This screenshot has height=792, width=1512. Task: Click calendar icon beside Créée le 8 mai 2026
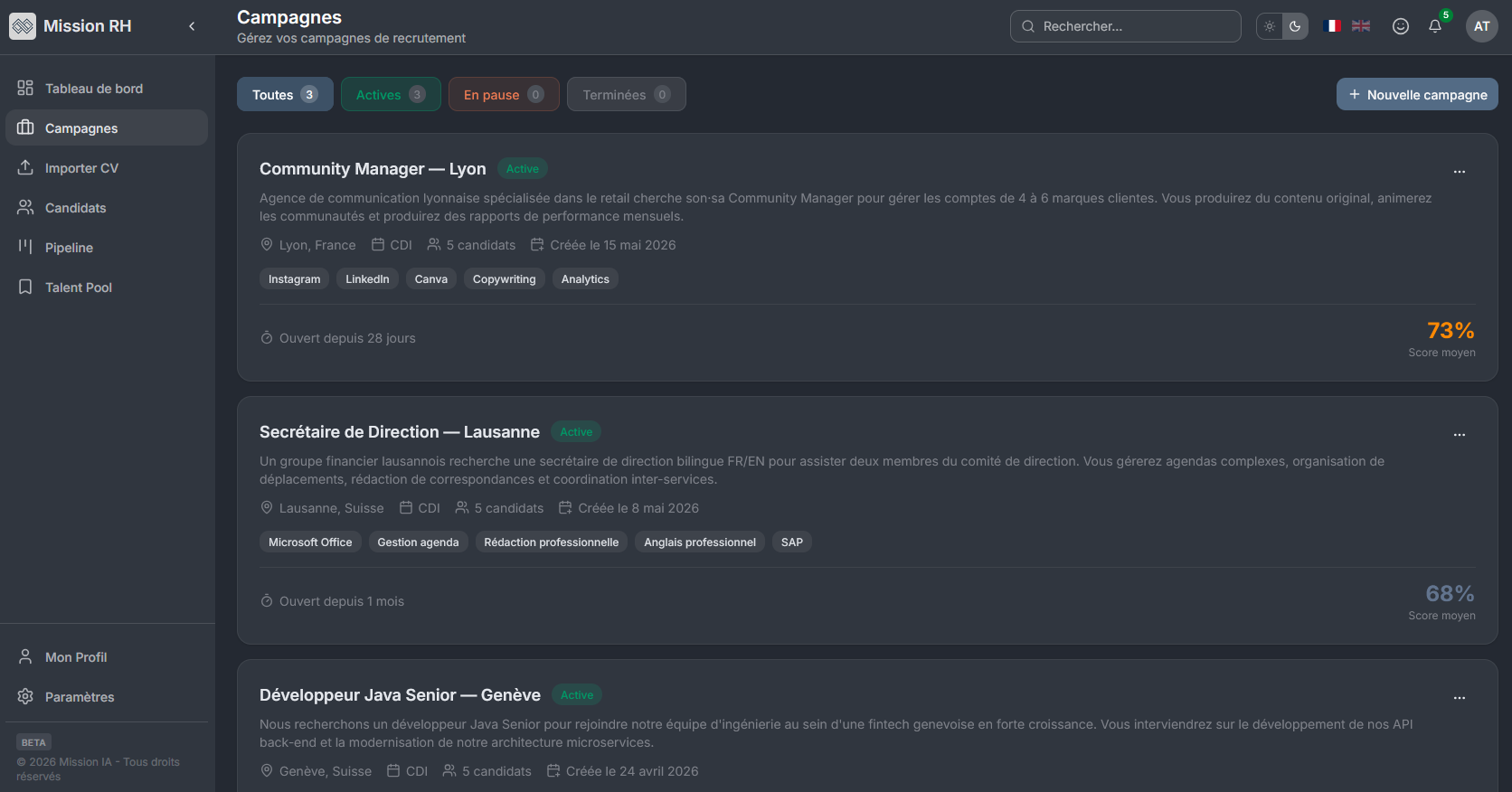coord(565,507)
